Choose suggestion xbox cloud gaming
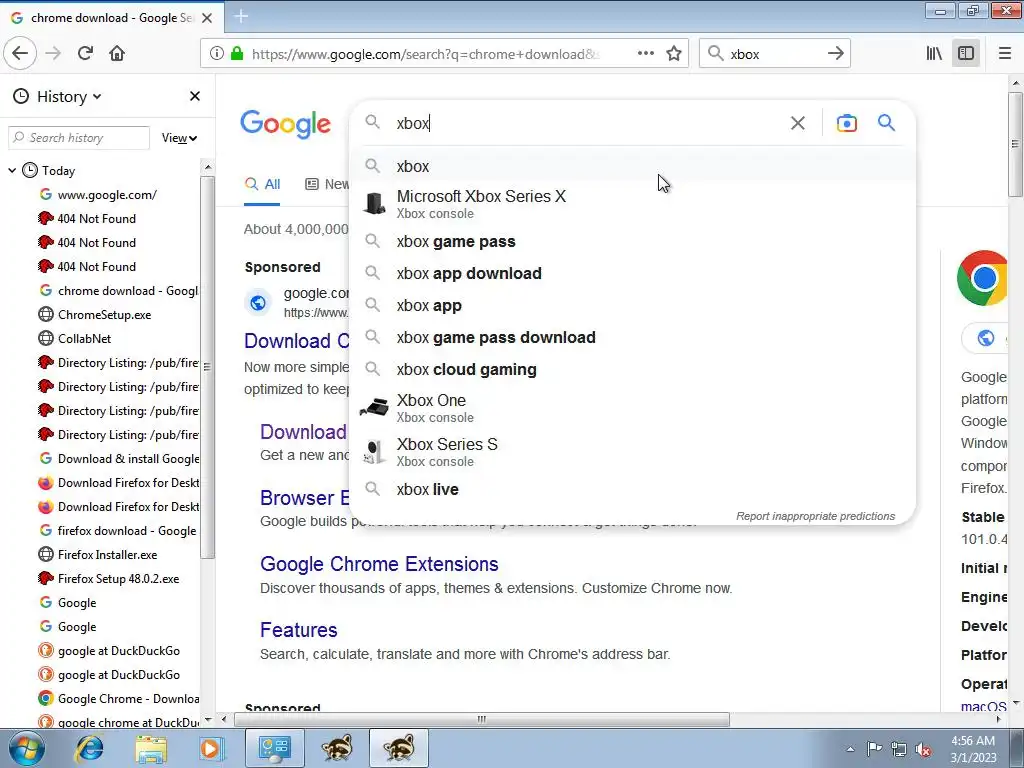 632,370
